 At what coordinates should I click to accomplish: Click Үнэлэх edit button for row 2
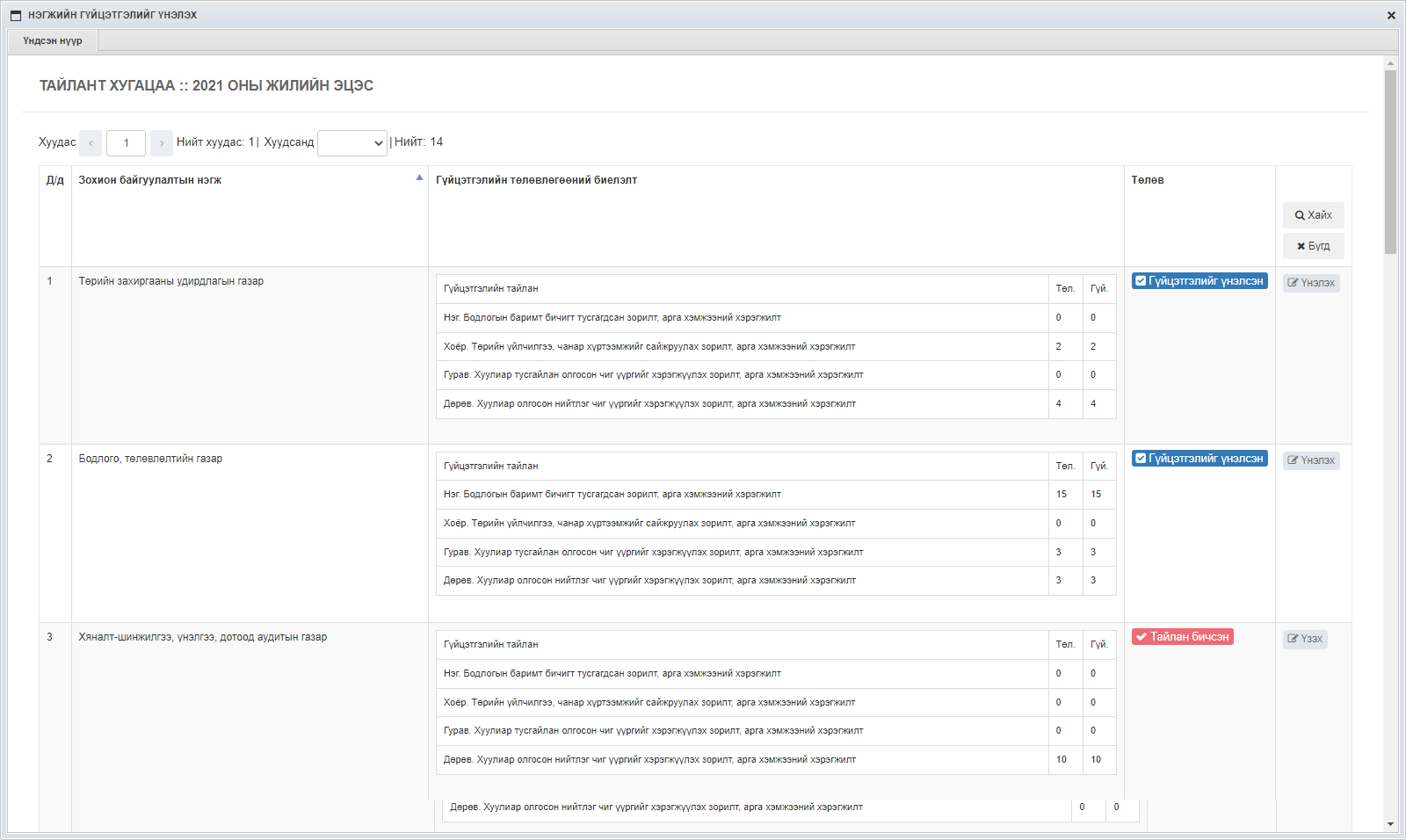[1310, 460]
